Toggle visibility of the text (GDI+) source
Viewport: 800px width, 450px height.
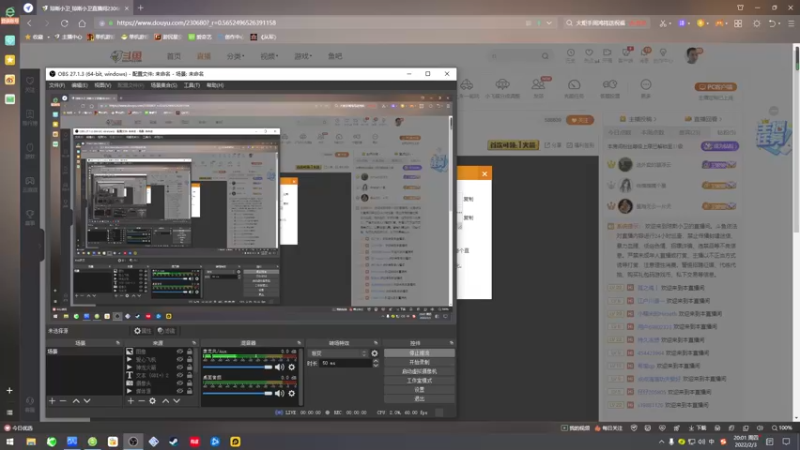coord(180,375)
